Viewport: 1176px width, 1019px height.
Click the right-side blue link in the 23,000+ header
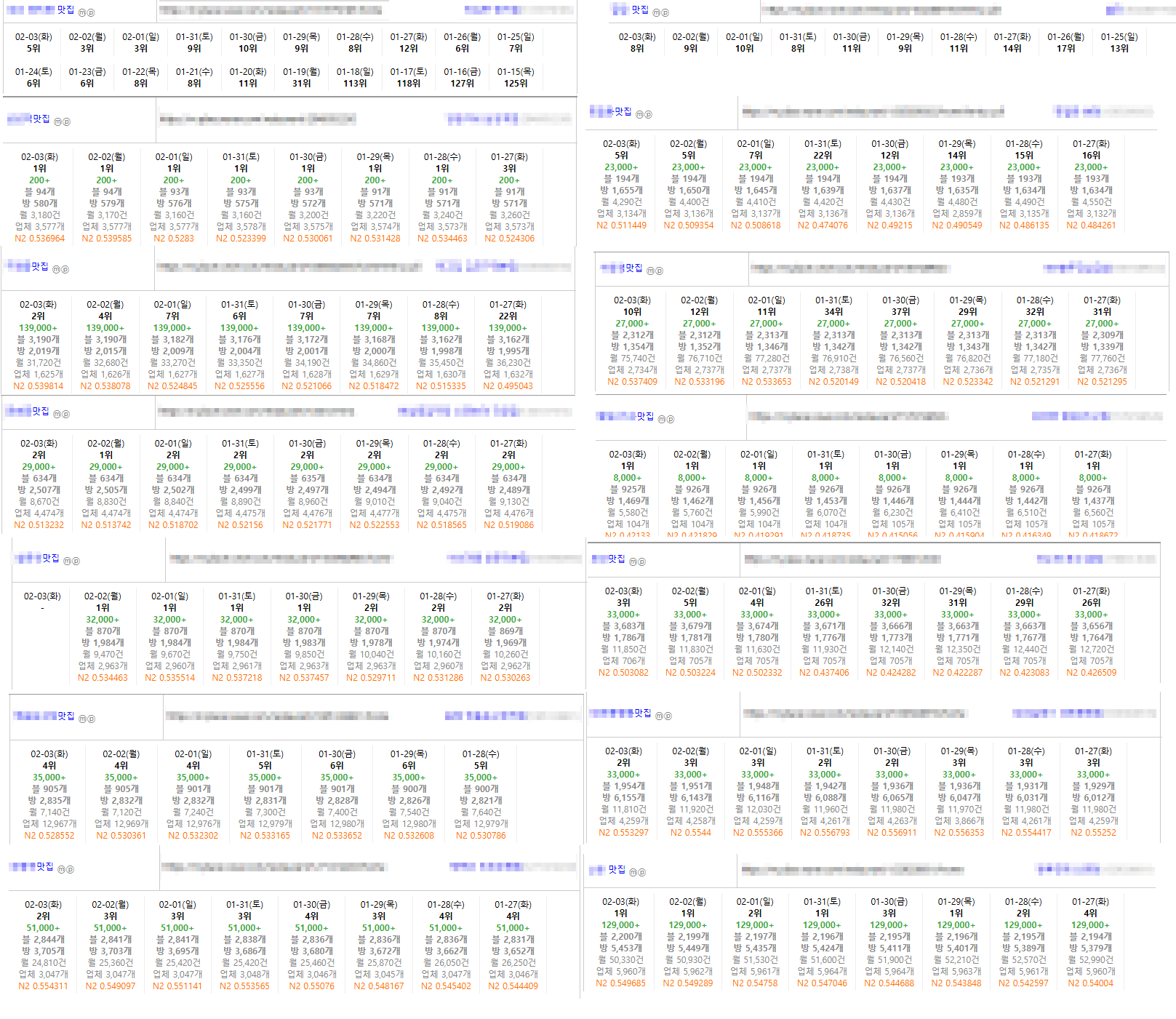(x=1102, y=111)
